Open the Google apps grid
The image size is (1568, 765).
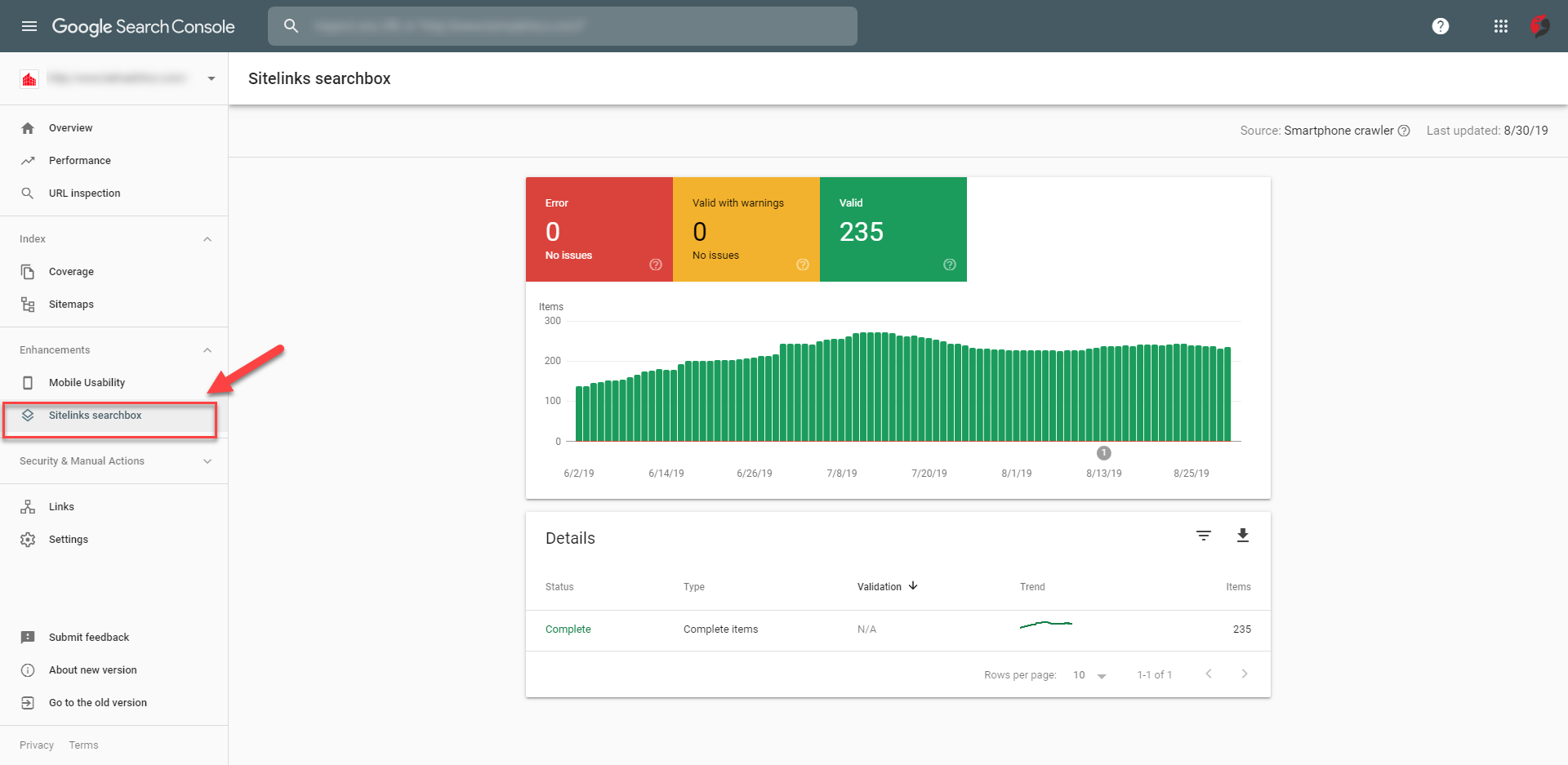coord(1500,25)
